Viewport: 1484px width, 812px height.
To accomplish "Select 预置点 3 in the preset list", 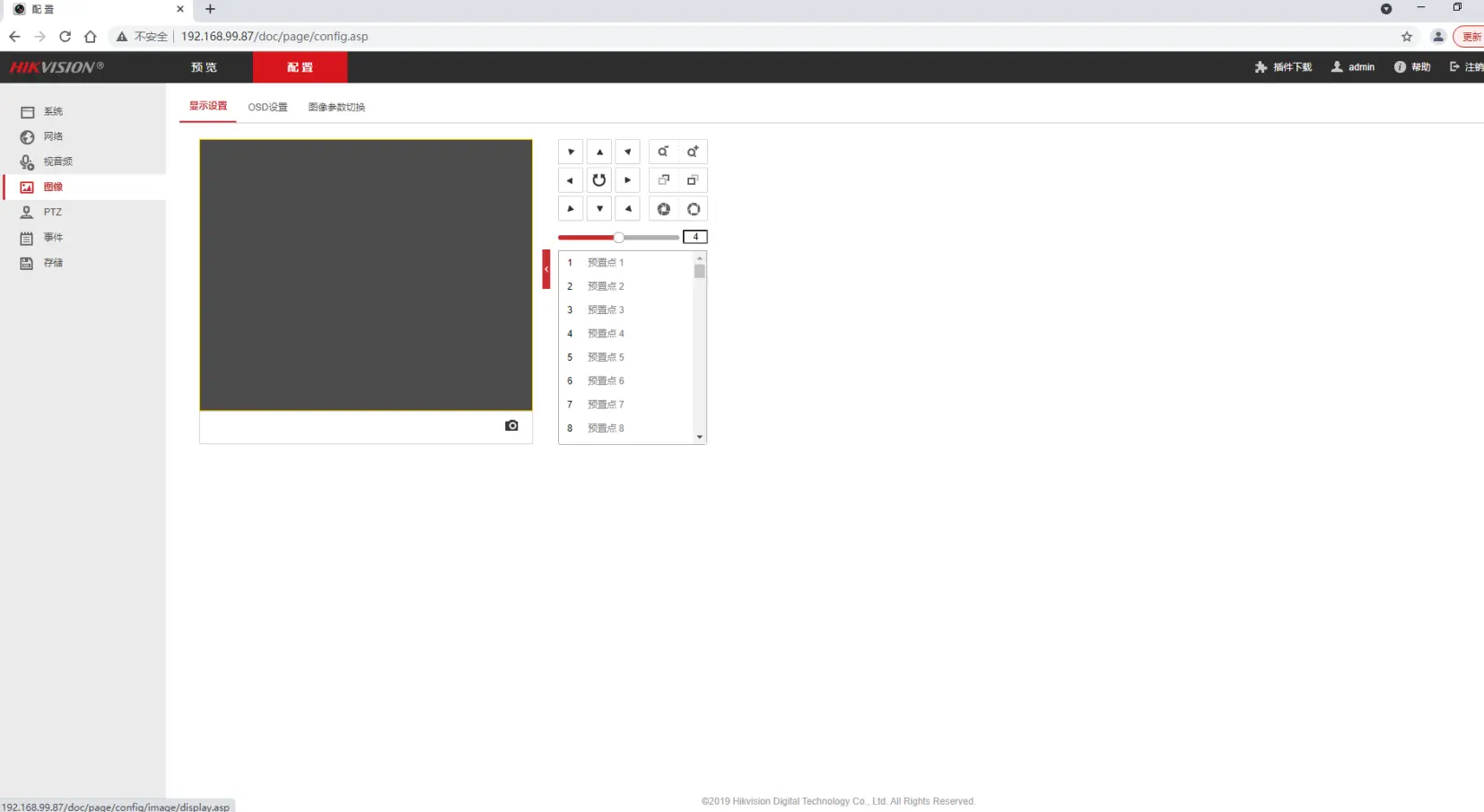I will tap(626, 310).
